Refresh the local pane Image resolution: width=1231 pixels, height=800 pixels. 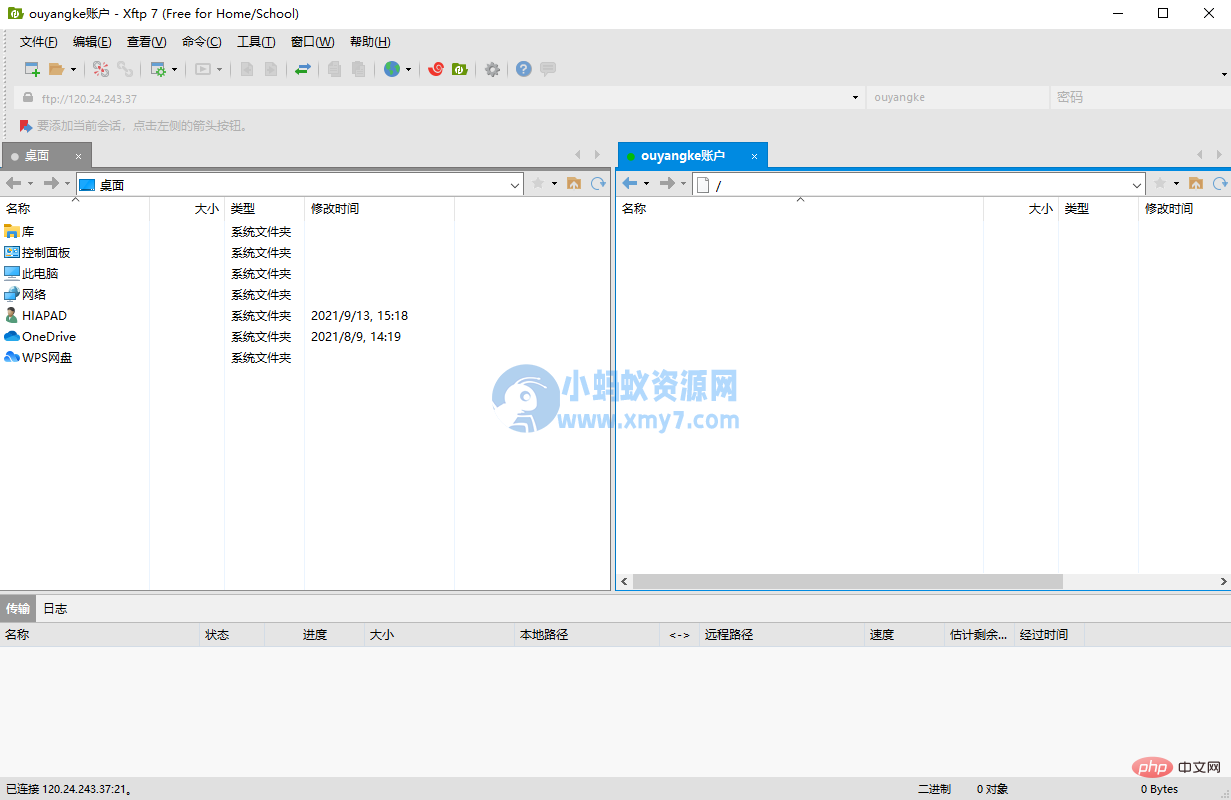click(598, 184)
